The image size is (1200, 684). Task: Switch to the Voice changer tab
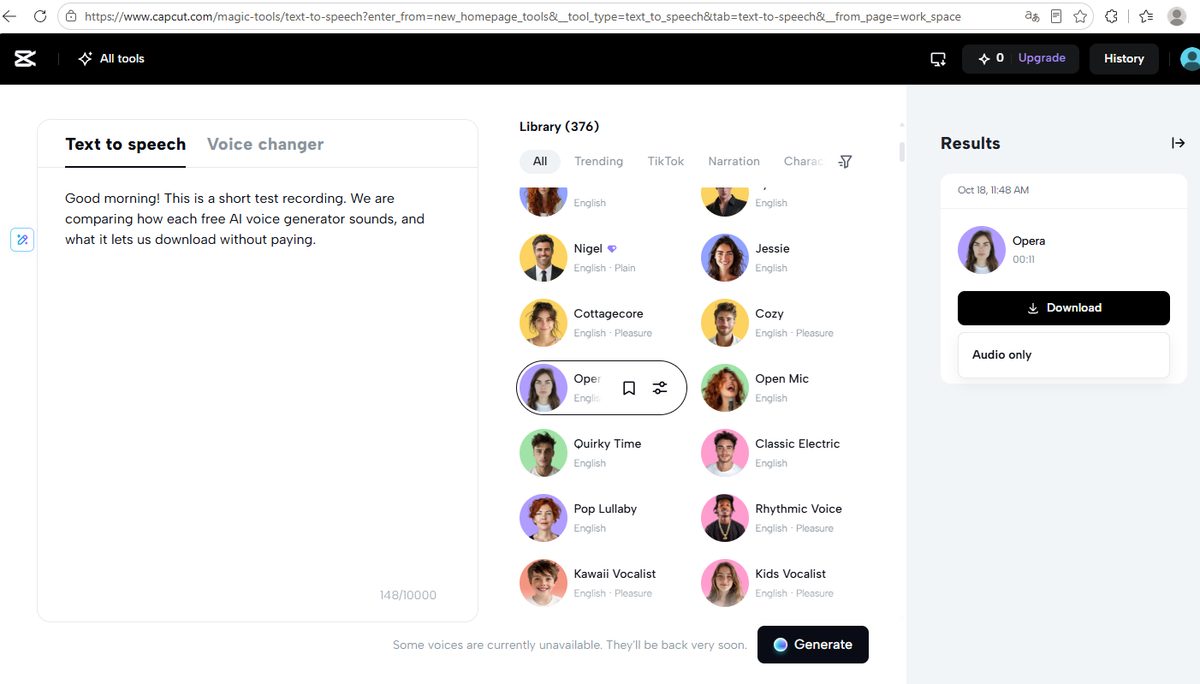(265, 144)
